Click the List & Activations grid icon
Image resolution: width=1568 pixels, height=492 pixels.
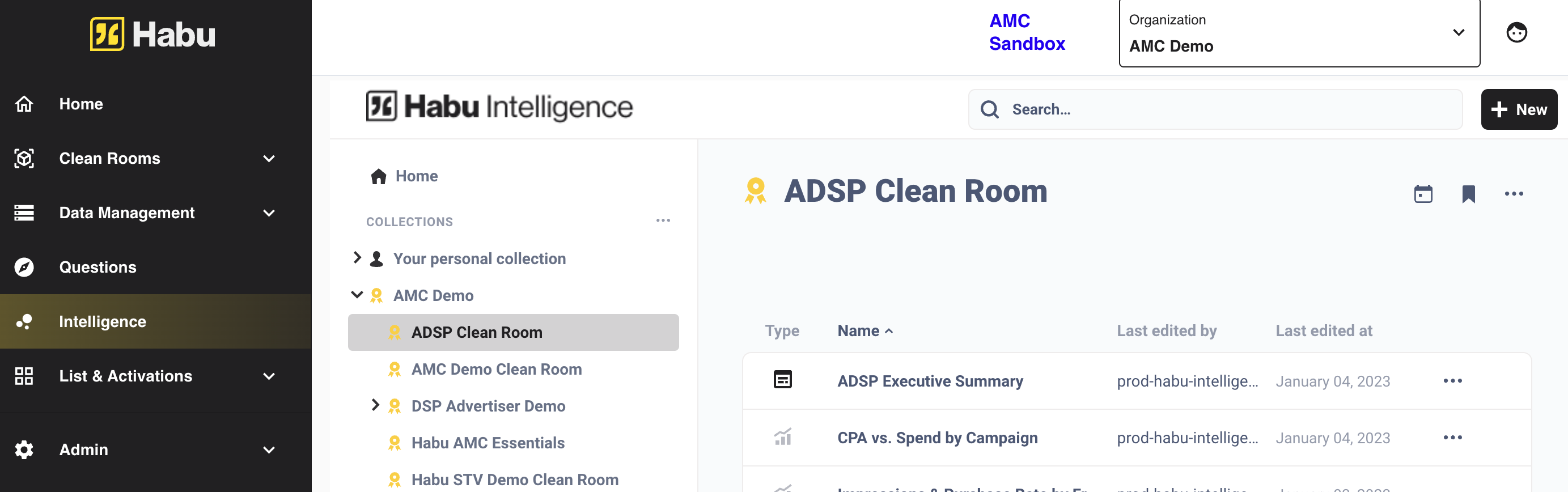(x=24, y=376)
